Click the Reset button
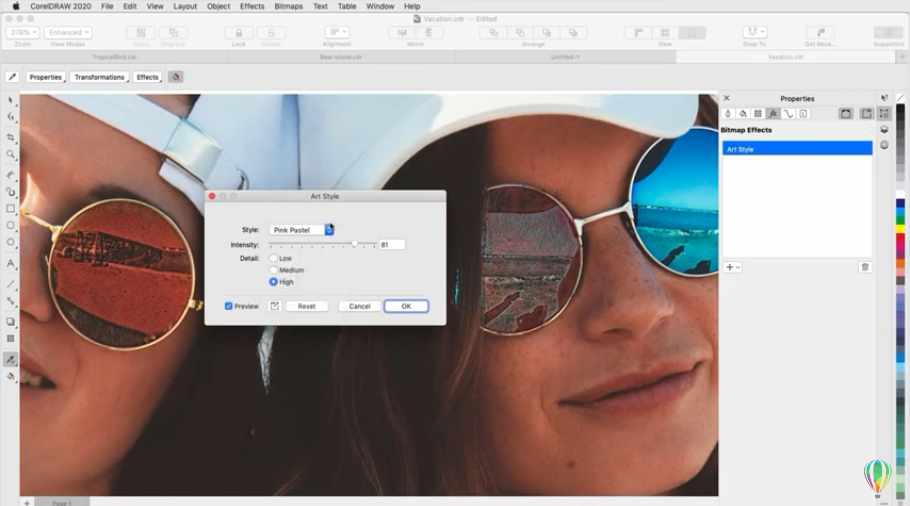 pos(307,306)
